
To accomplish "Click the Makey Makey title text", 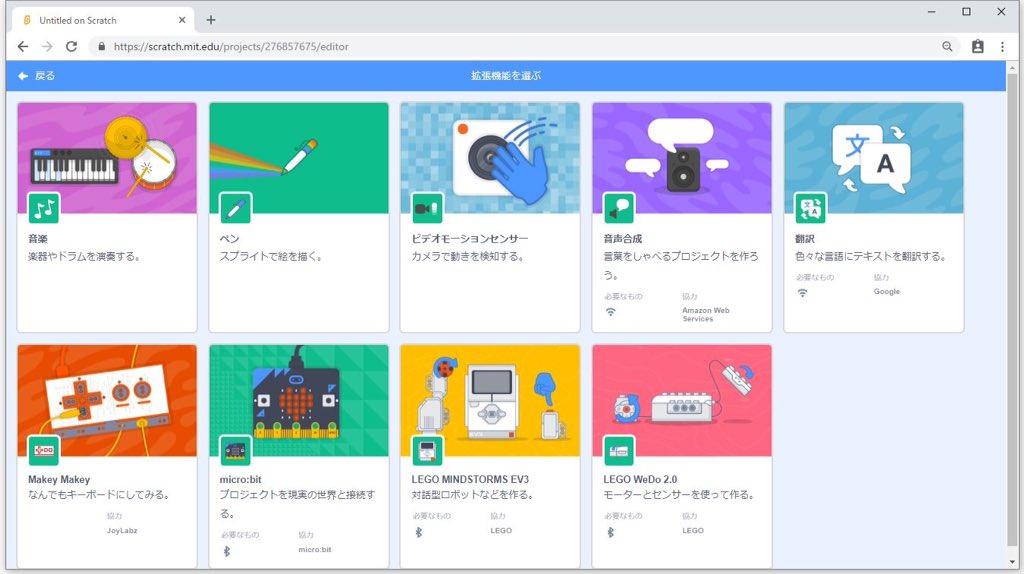I will 59,479.
